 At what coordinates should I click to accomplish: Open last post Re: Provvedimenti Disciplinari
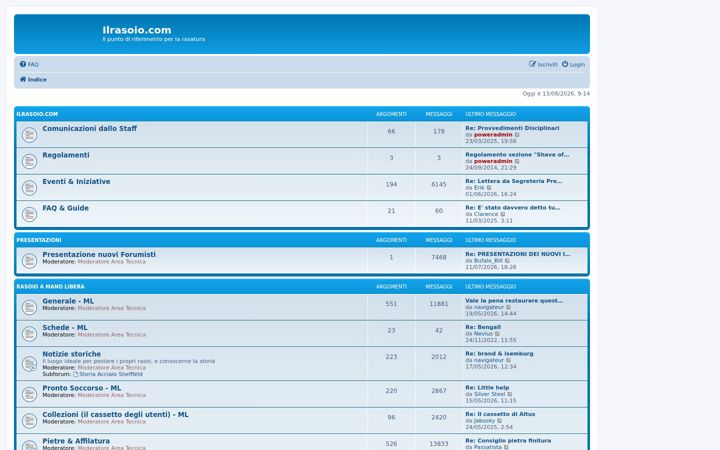point(512,129)
